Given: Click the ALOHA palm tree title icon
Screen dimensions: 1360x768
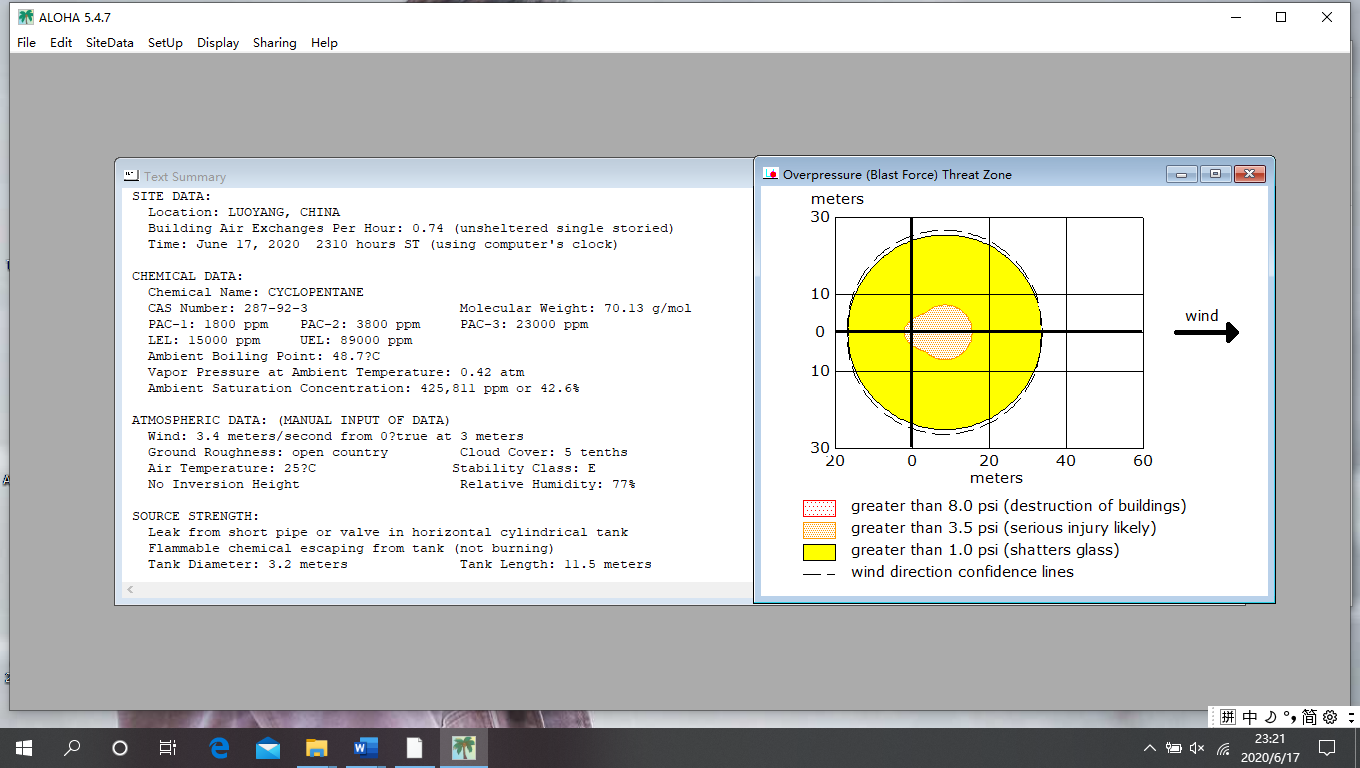Looking at the screenshot, I should 26,17.
